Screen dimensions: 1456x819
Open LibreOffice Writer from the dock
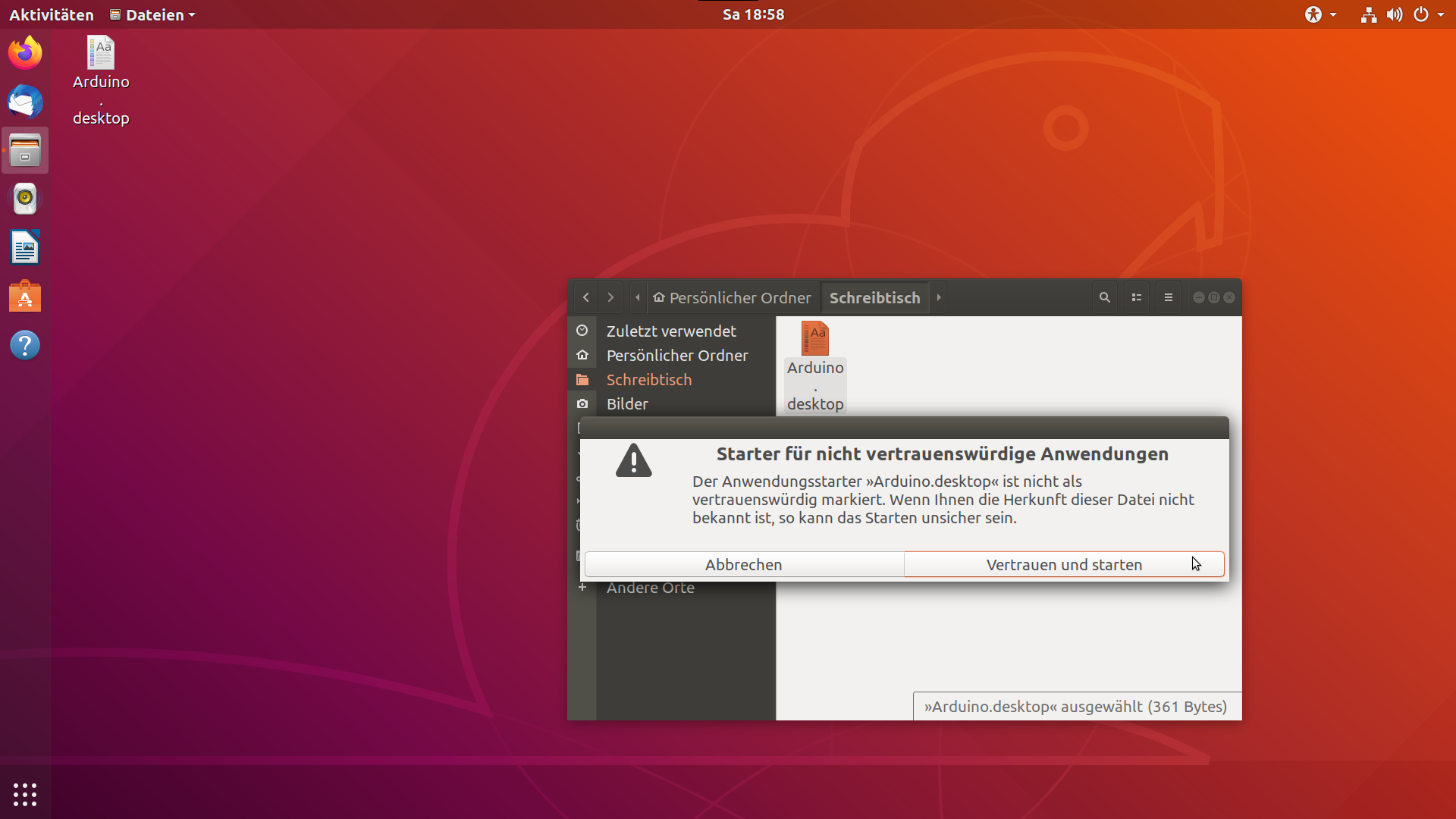[25, 247]
